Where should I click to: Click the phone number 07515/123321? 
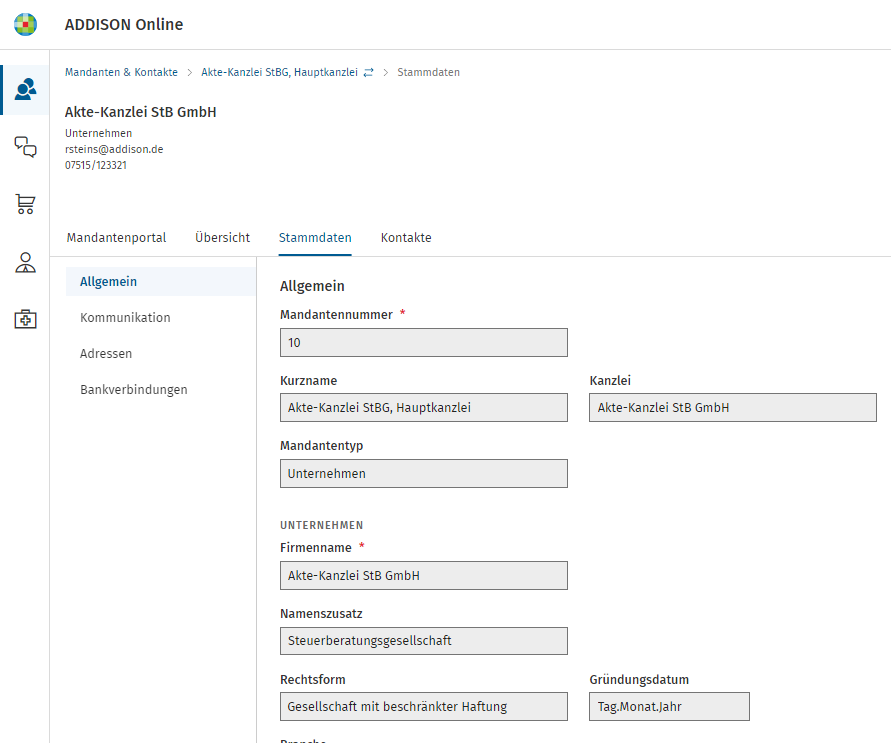point(95,165)
